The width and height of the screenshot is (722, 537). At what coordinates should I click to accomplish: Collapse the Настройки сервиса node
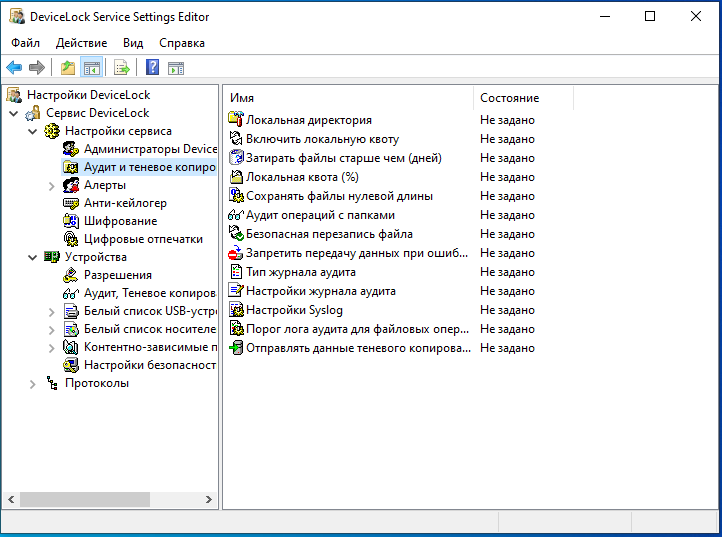(x=32, y=131)
